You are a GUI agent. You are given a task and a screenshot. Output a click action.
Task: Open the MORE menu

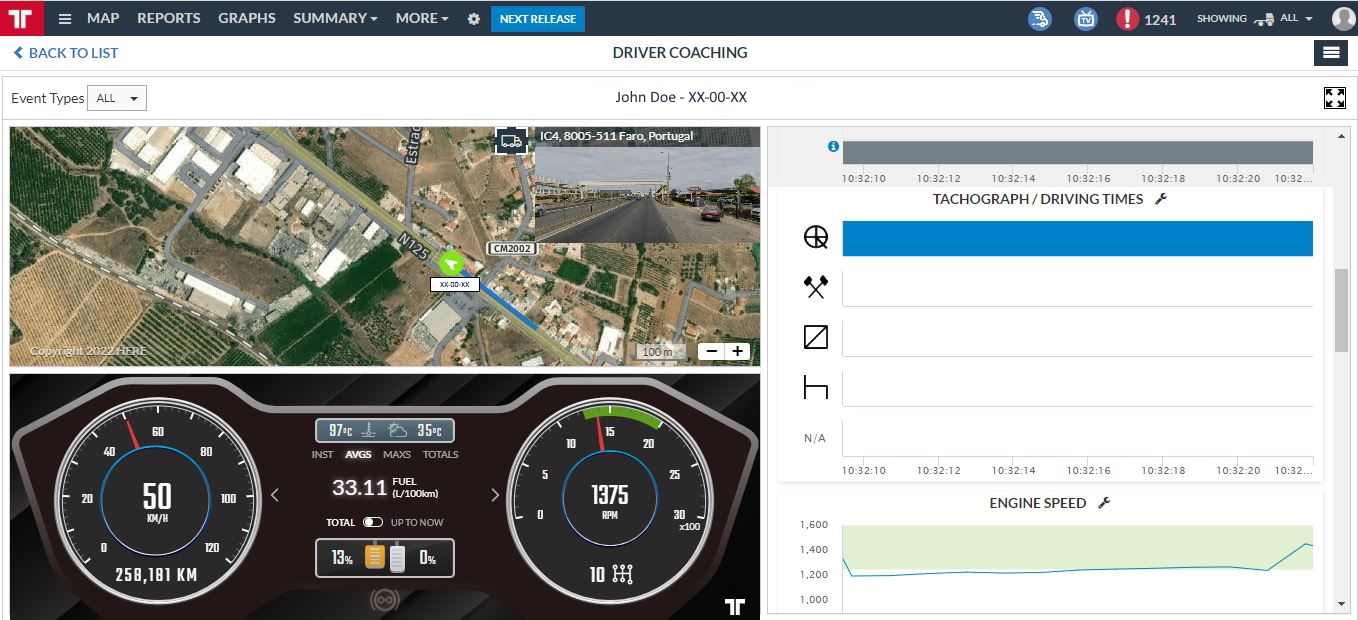point(421,18)
